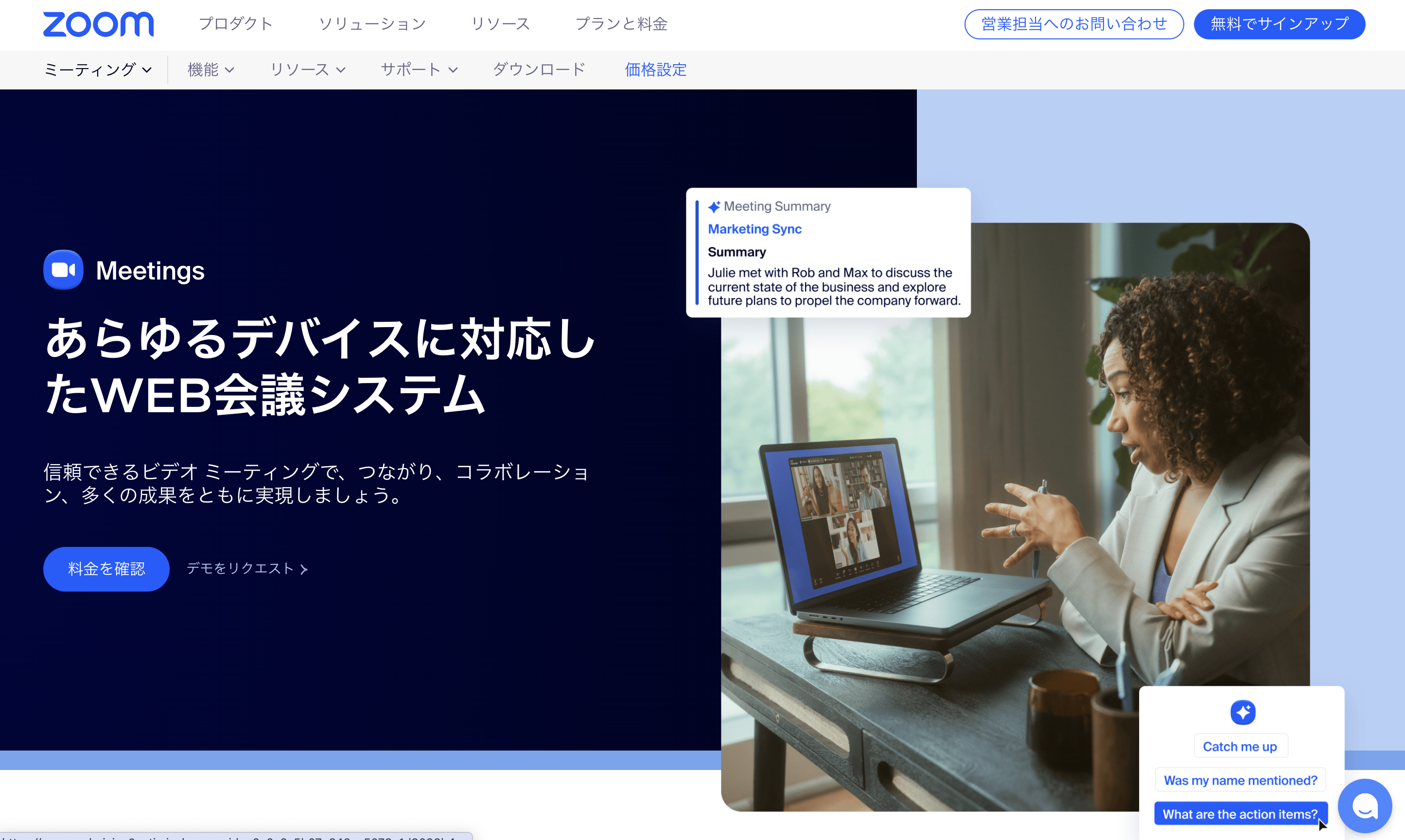Open the サポート dropdown
The image size is (1405, 840).
420,69
